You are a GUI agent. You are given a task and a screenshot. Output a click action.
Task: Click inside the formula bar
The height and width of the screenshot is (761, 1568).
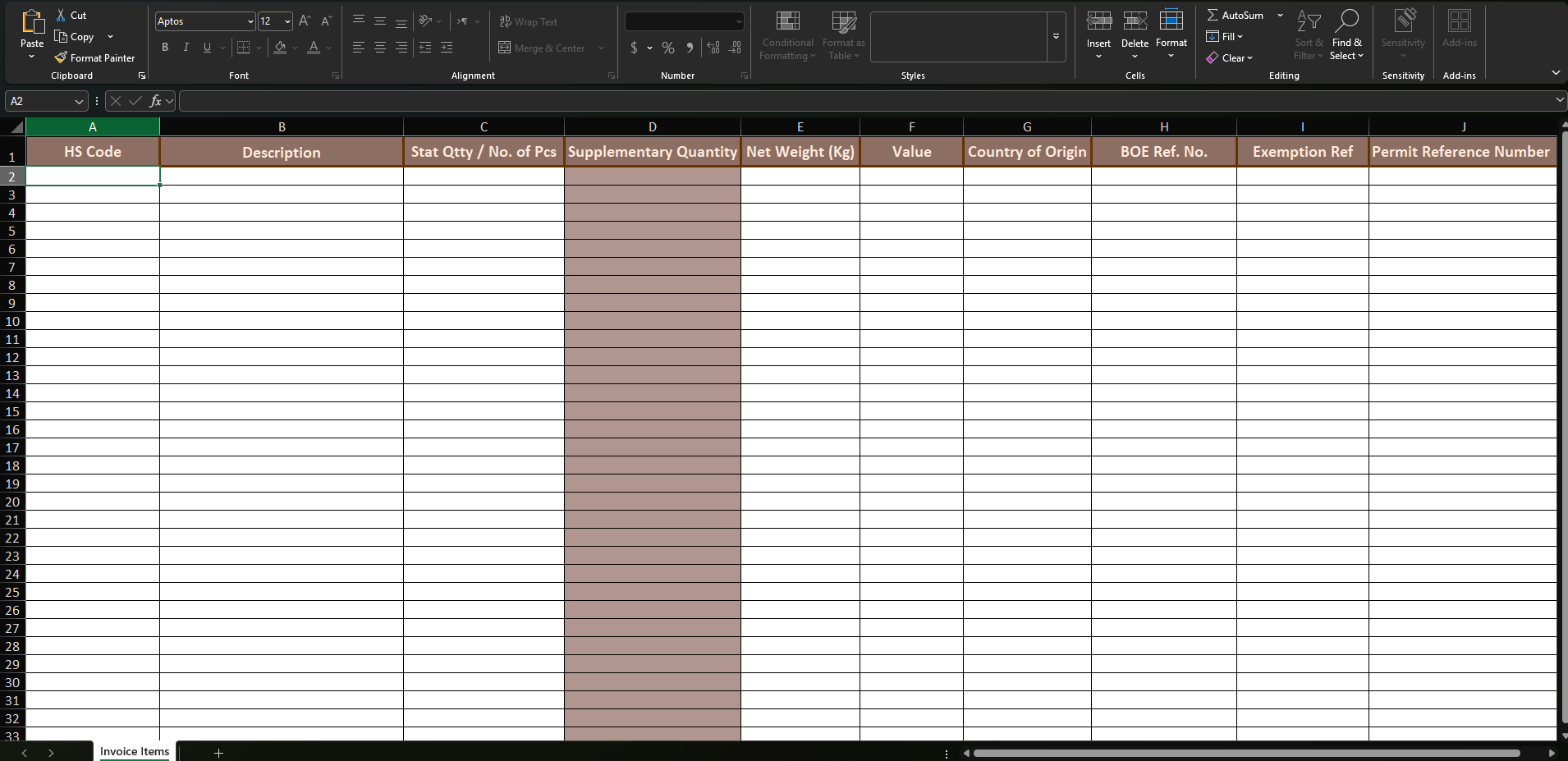coord(862,101)
